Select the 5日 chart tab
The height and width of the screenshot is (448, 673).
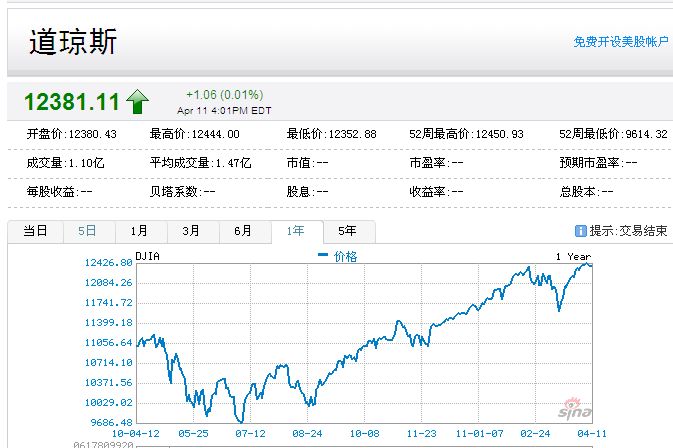coord(87,231)
